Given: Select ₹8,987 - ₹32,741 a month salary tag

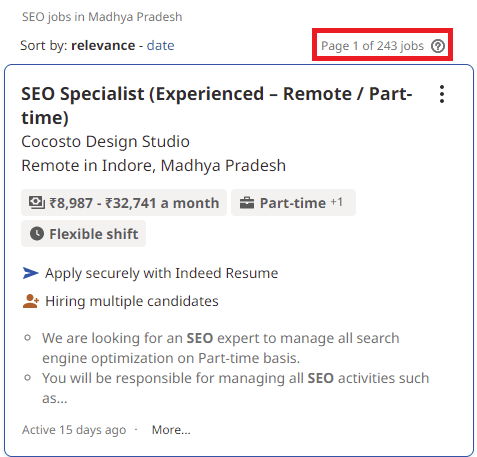Looking at the screenshot, I should (x=124, y=203).
